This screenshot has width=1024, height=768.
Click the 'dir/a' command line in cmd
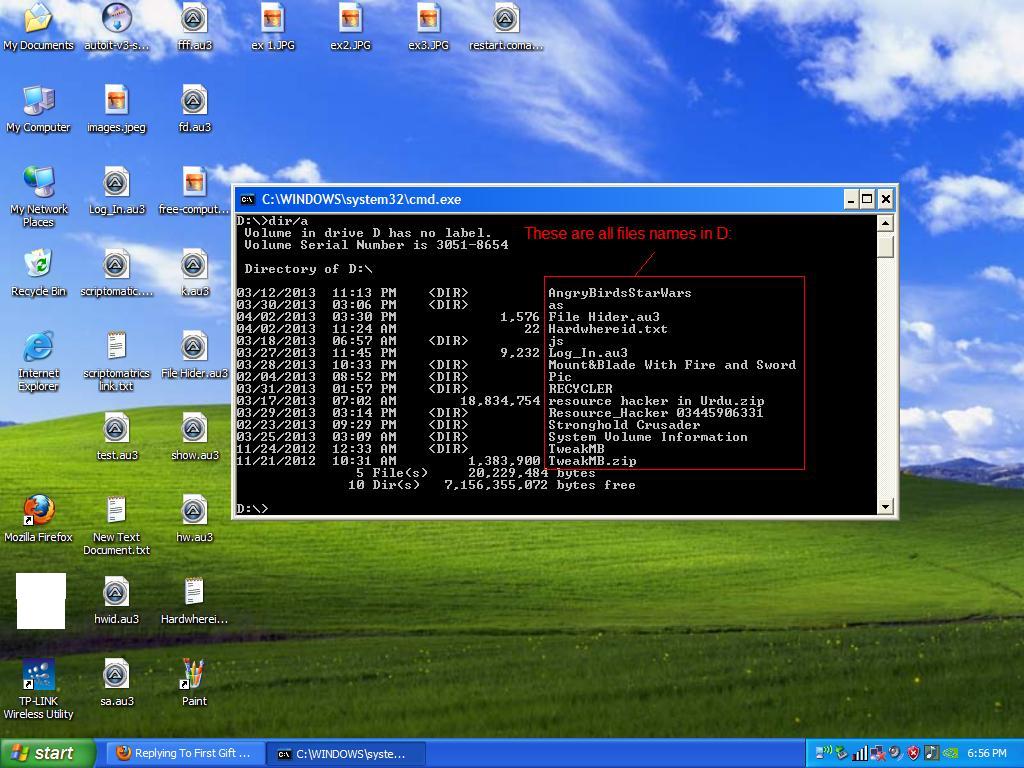272,221
